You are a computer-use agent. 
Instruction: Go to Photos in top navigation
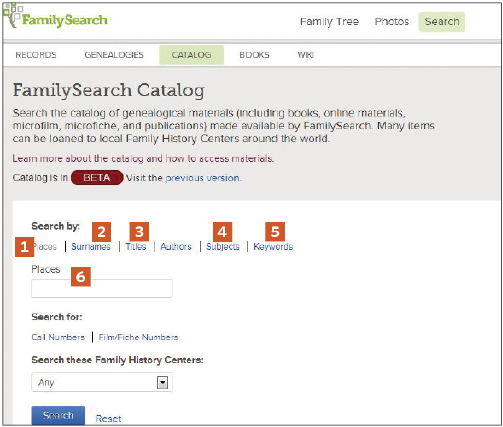point(392,22)
